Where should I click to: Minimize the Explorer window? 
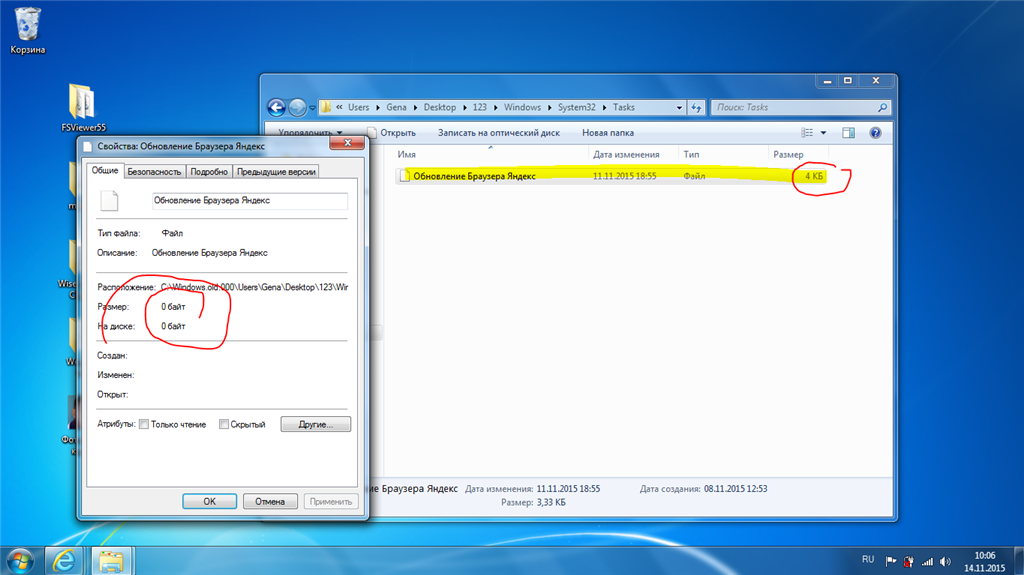pyautogui.click(x=827, y=81)
